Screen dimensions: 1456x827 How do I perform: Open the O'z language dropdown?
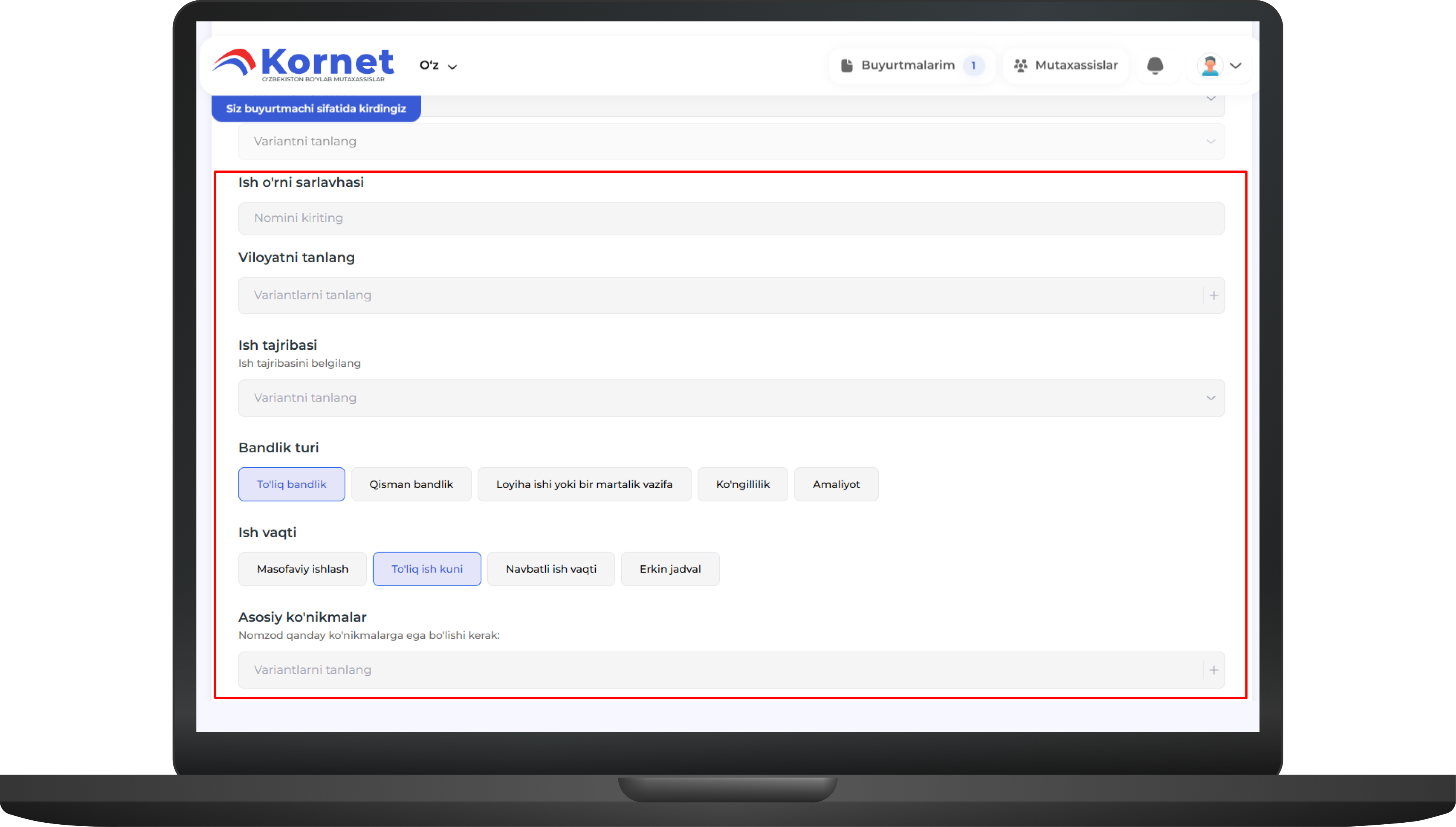click(x=438, y=65)
